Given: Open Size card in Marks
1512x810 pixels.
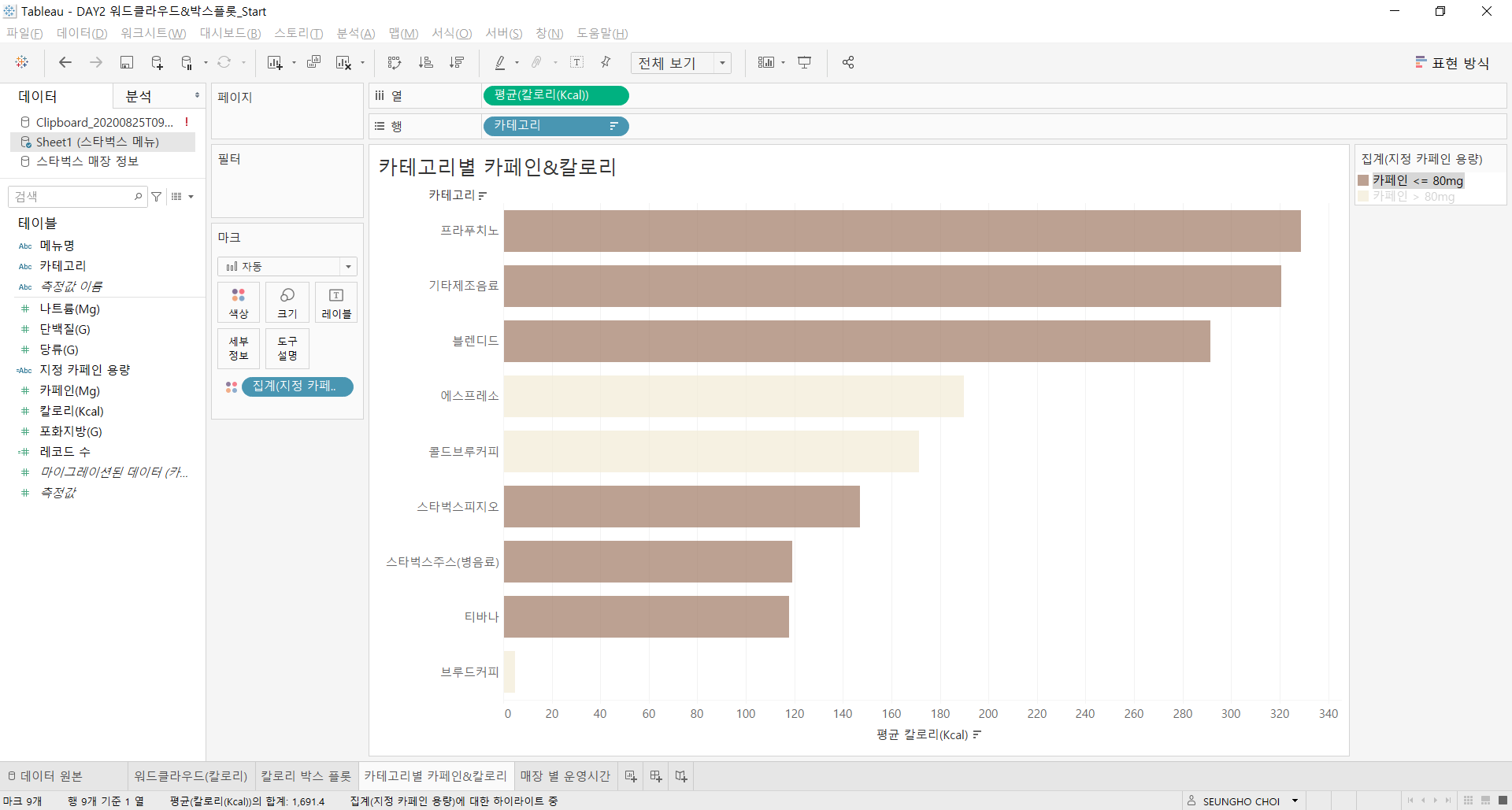Looking at the screenshot, I should (x=287, y=303).
